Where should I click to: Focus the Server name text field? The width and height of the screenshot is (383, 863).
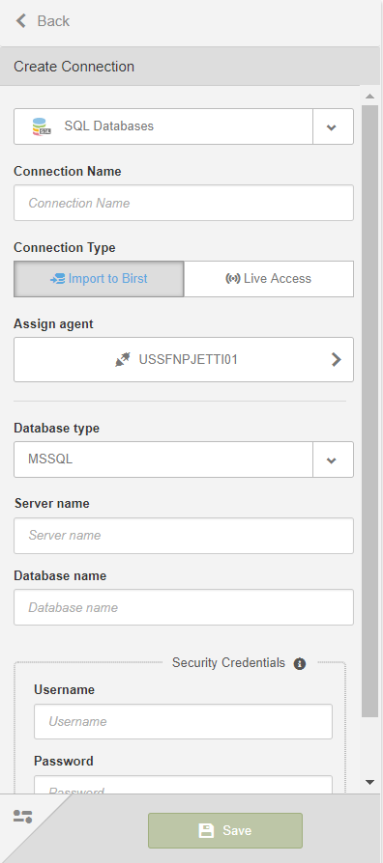(183, 536)
